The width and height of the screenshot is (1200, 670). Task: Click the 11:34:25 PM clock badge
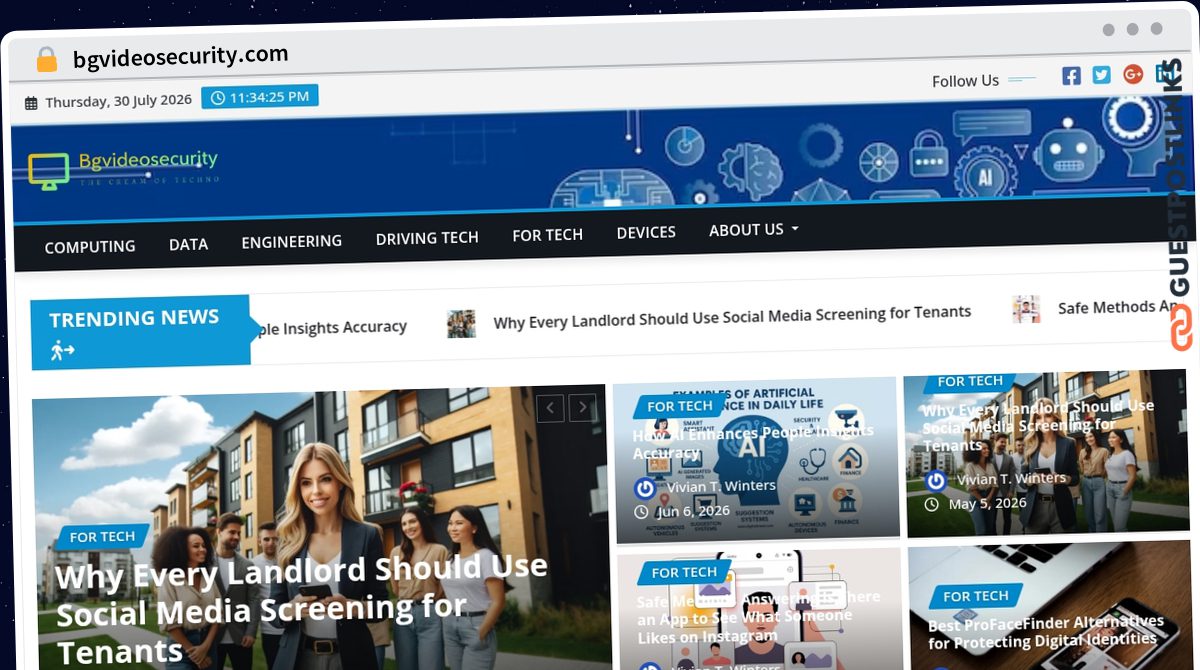[x=260, y=97]
